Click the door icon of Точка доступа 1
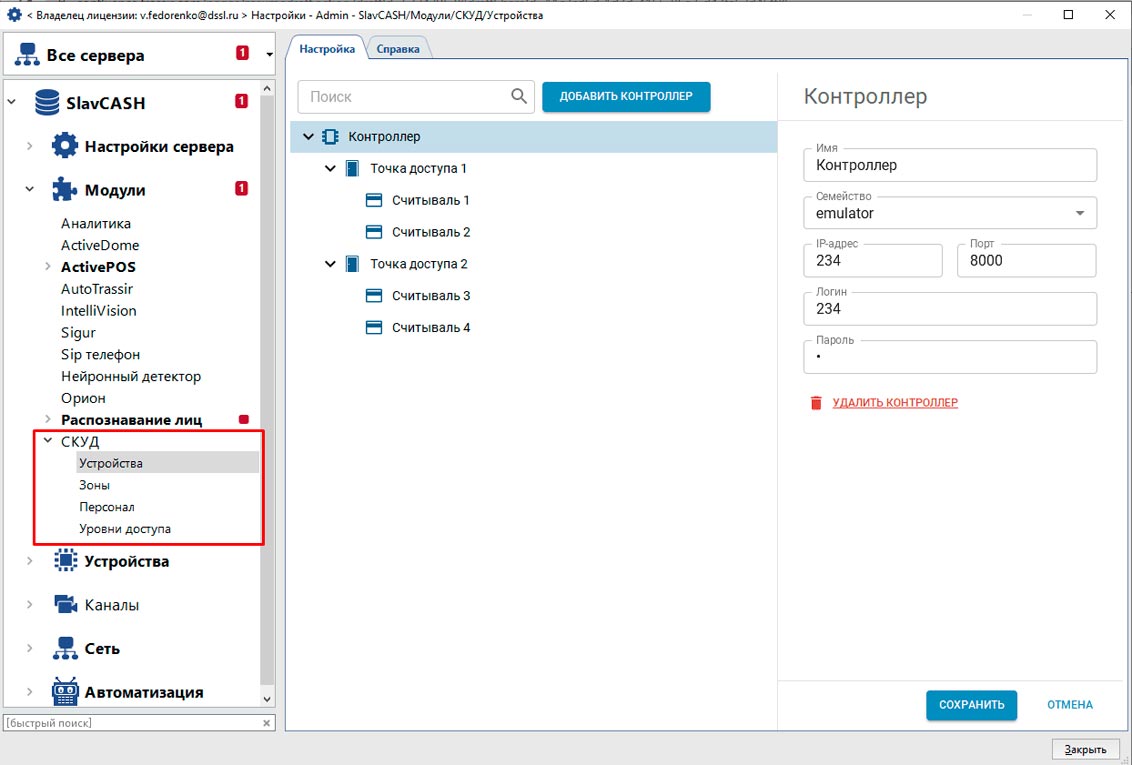 click(x=352, y=169)
